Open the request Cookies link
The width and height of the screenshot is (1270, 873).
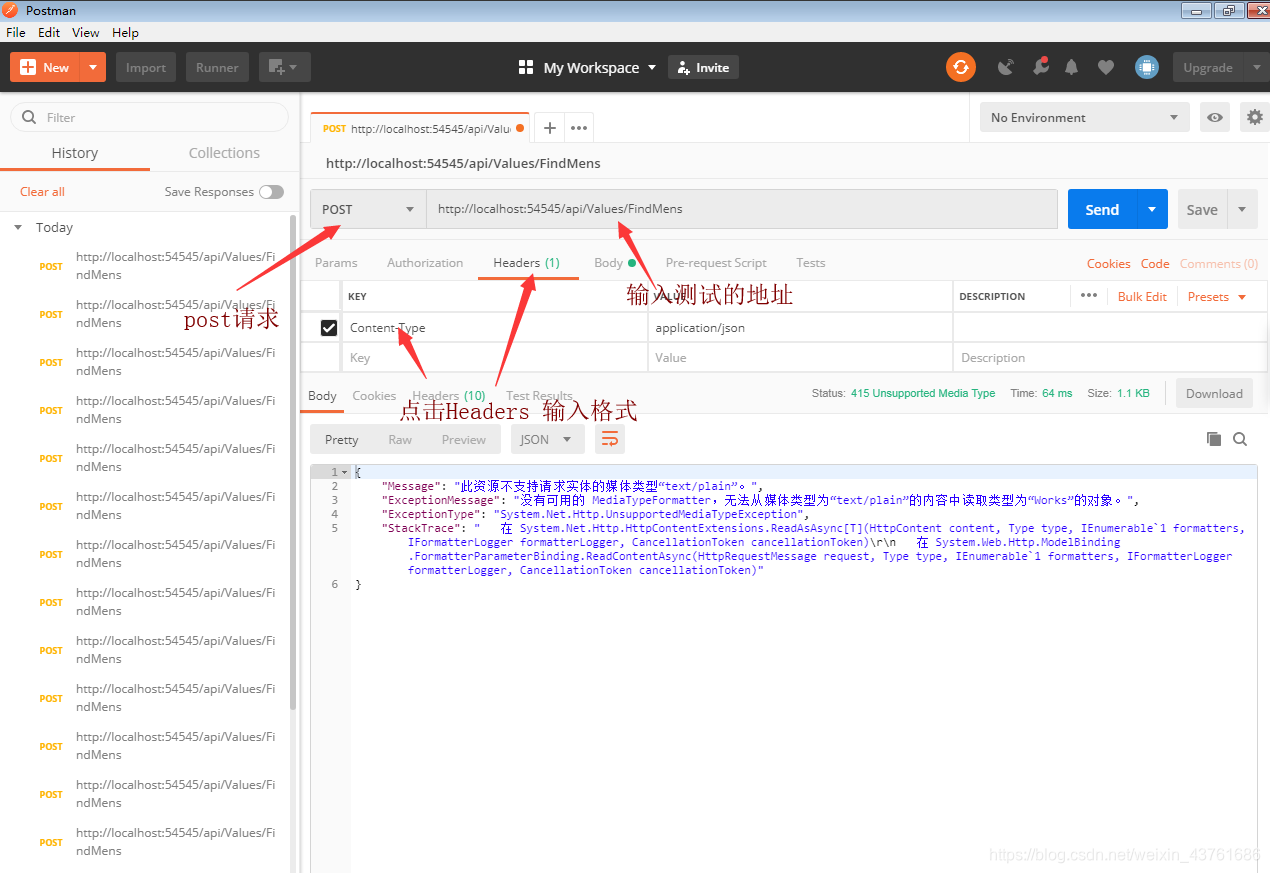click(x=1109, y=263)
